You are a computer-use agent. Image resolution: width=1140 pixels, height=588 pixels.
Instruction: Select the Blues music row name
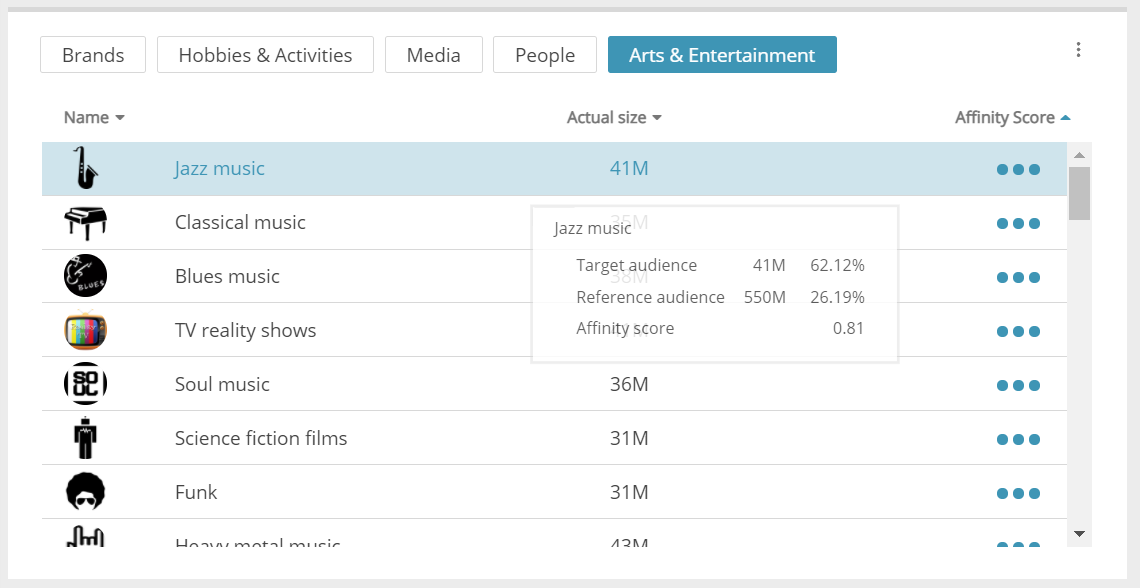pos(227,276)
